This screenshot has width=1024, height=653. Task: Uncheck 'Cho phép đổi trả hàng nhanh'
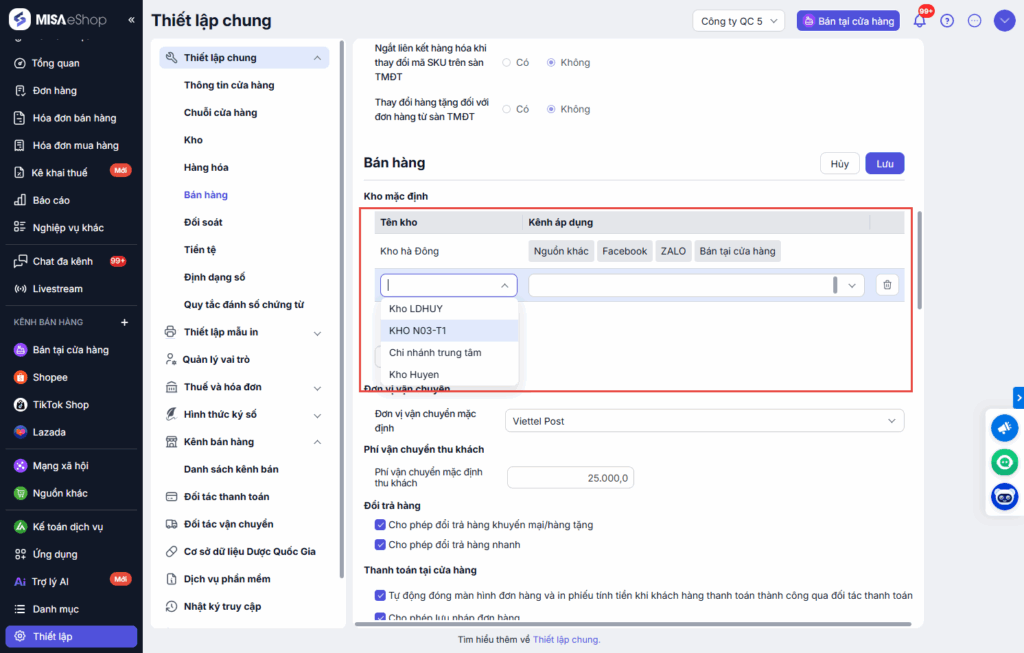coord(380,545)
